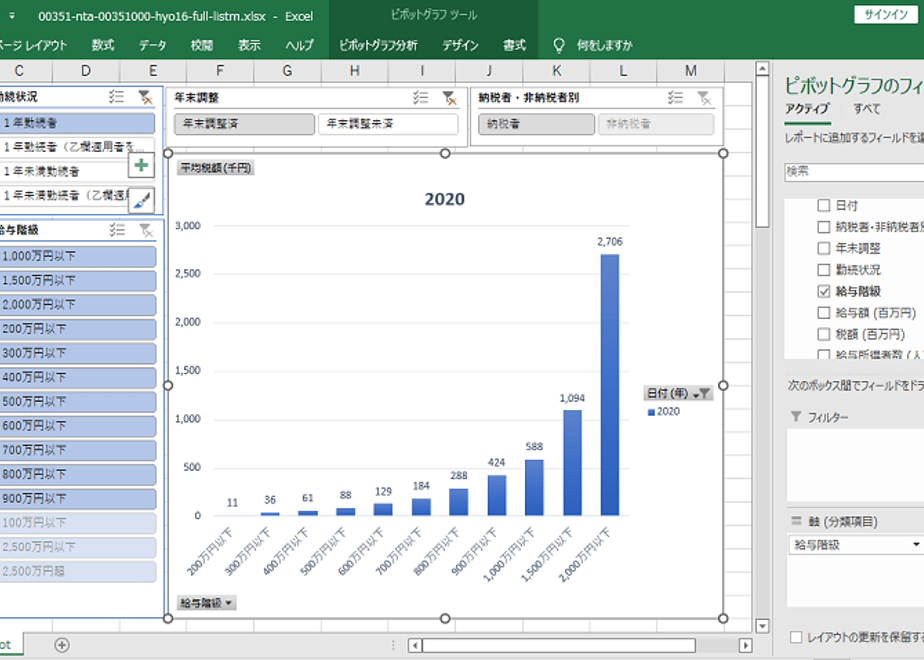
Task: Select 900万円以下 slicer item
Action: pos(78,499)
